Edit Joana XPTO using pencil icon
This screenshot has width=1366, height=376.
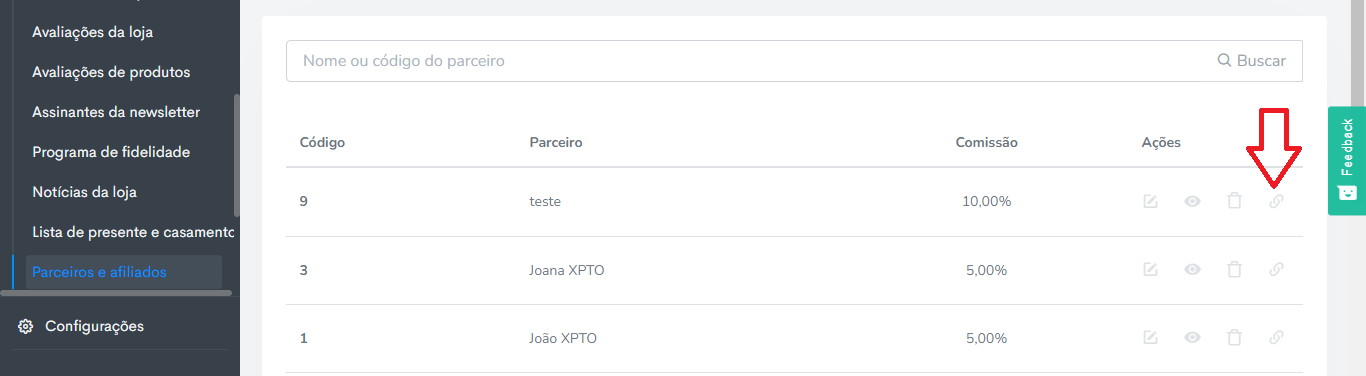(1150, 269)
